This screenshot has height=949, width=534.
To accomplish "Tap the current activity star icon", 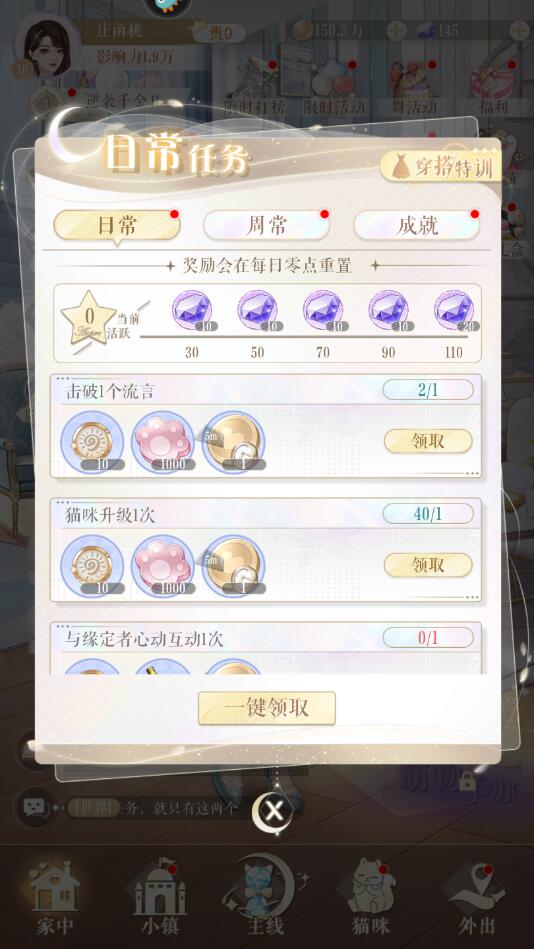I will [88, 318].
